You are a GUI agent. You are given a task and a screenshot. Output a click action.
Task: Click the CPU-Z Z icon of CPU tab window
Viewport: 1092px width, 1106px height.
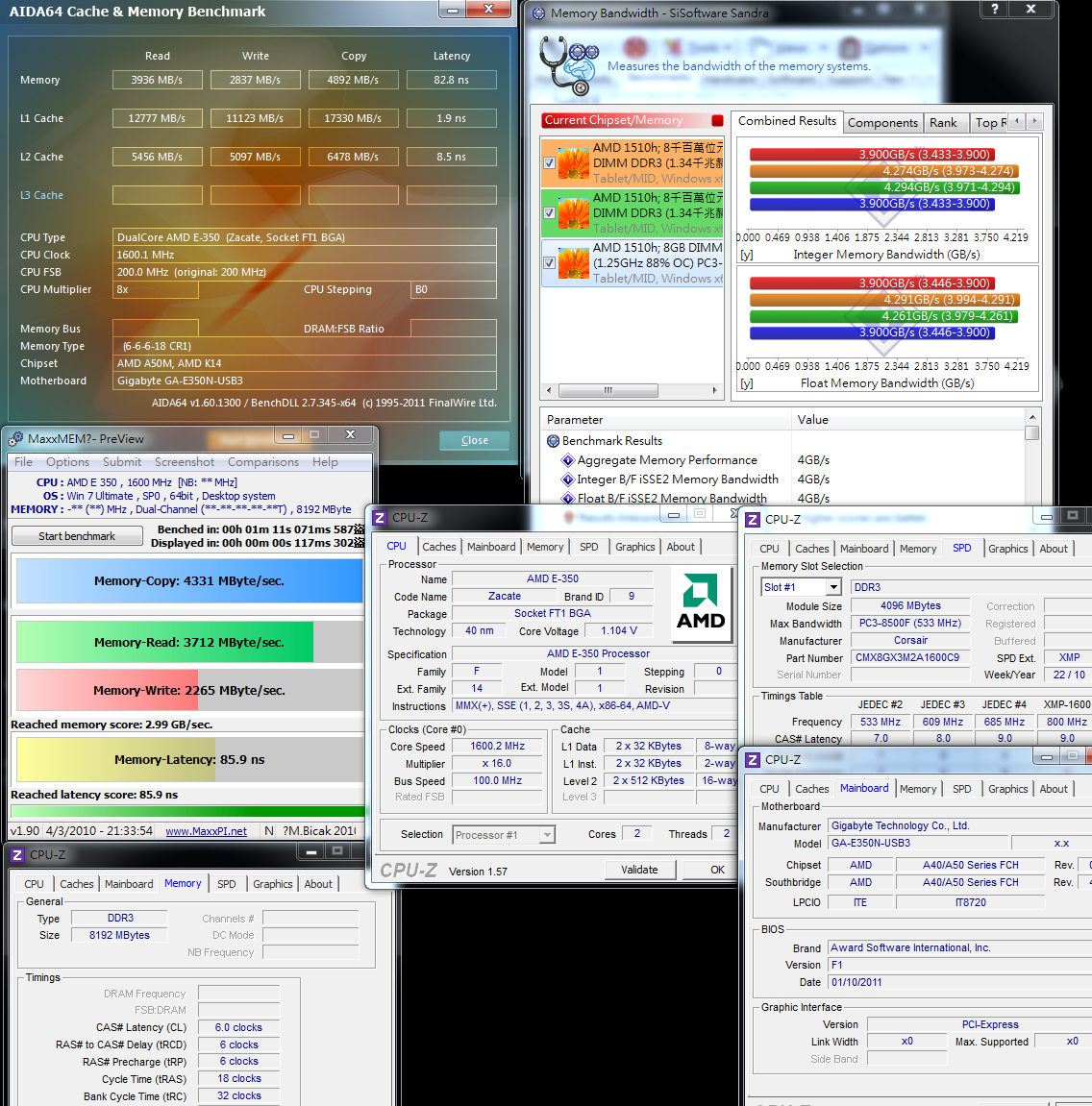(x=379, y=518)
